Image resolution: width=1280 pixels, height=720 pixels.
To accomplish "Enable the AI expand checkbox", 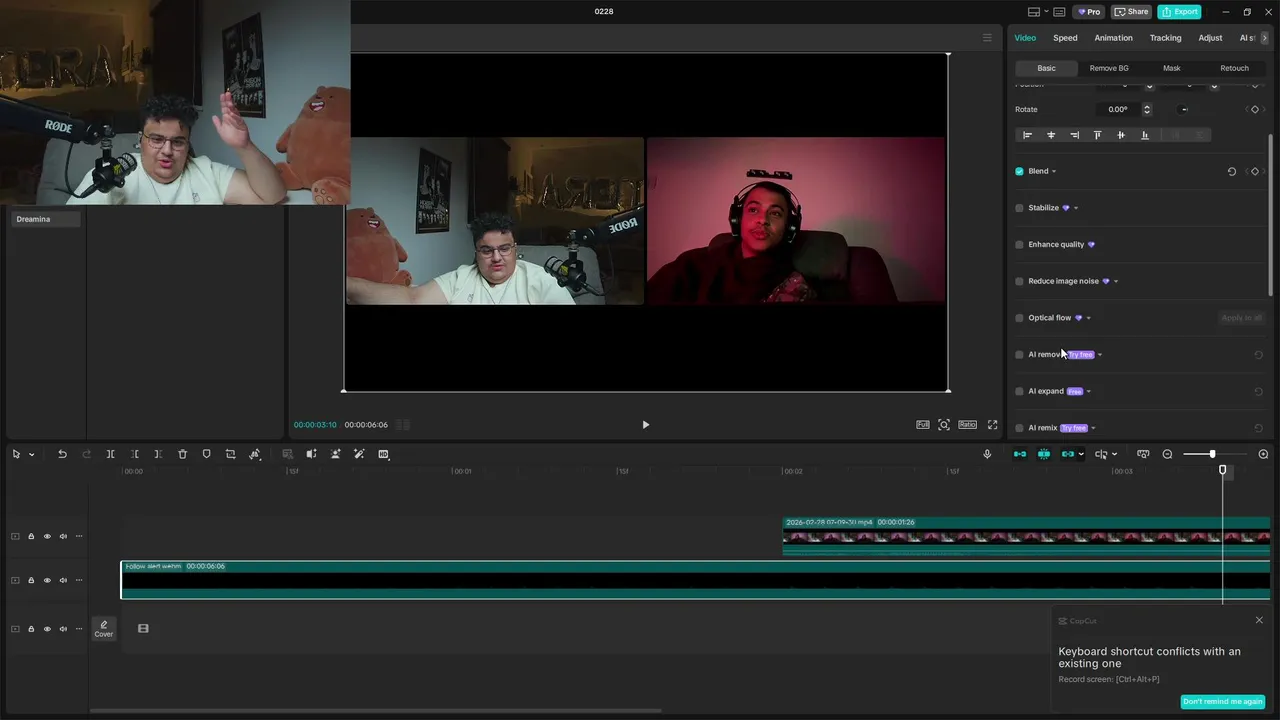I will click(x=1019, y=391).
